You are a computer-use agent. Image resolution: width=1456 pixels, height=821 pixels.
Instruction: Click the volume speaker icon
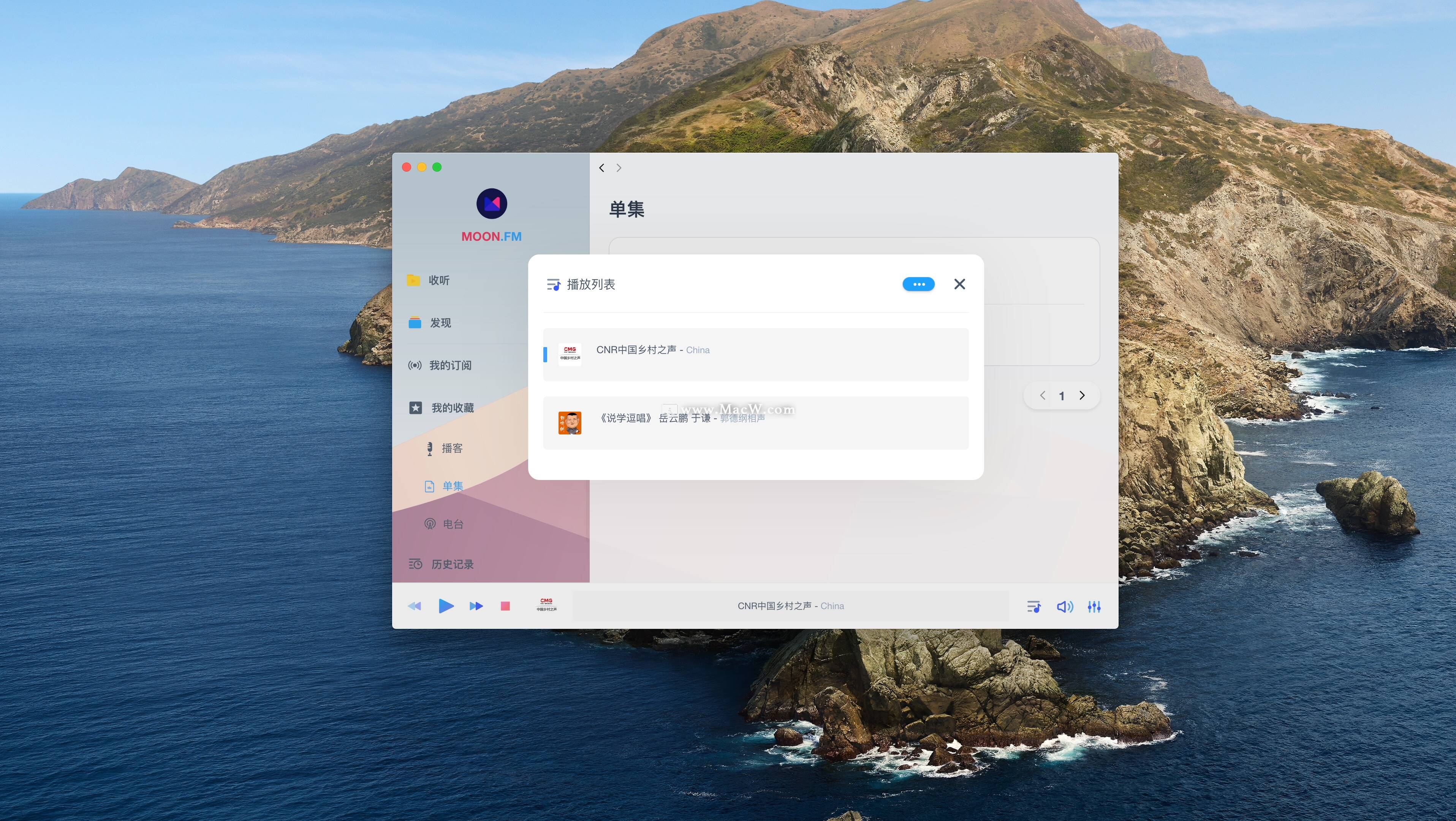1065,607
